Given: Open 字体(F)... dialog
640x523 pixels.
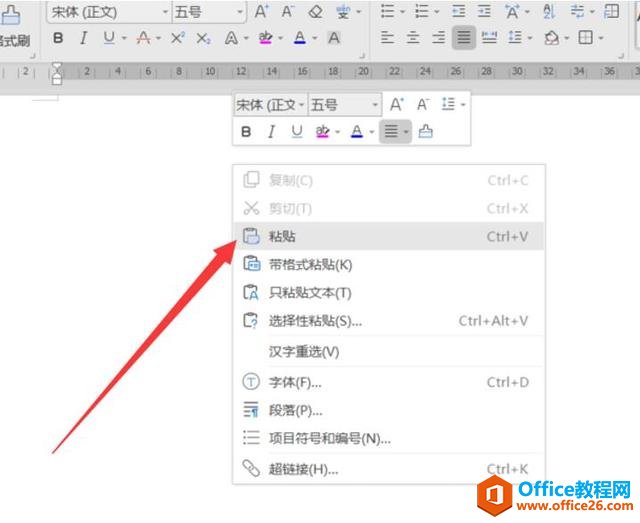Looking at the screenshot, I should 389,382.
